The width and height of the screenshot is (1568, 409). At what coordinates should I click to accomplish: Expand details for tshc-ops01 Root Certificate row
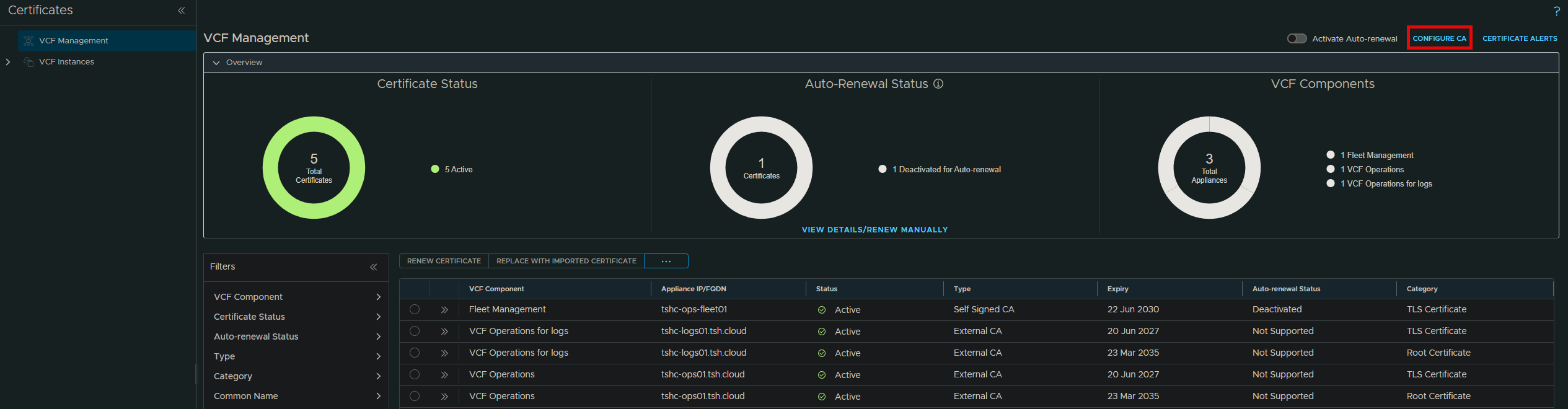(444, 397)
